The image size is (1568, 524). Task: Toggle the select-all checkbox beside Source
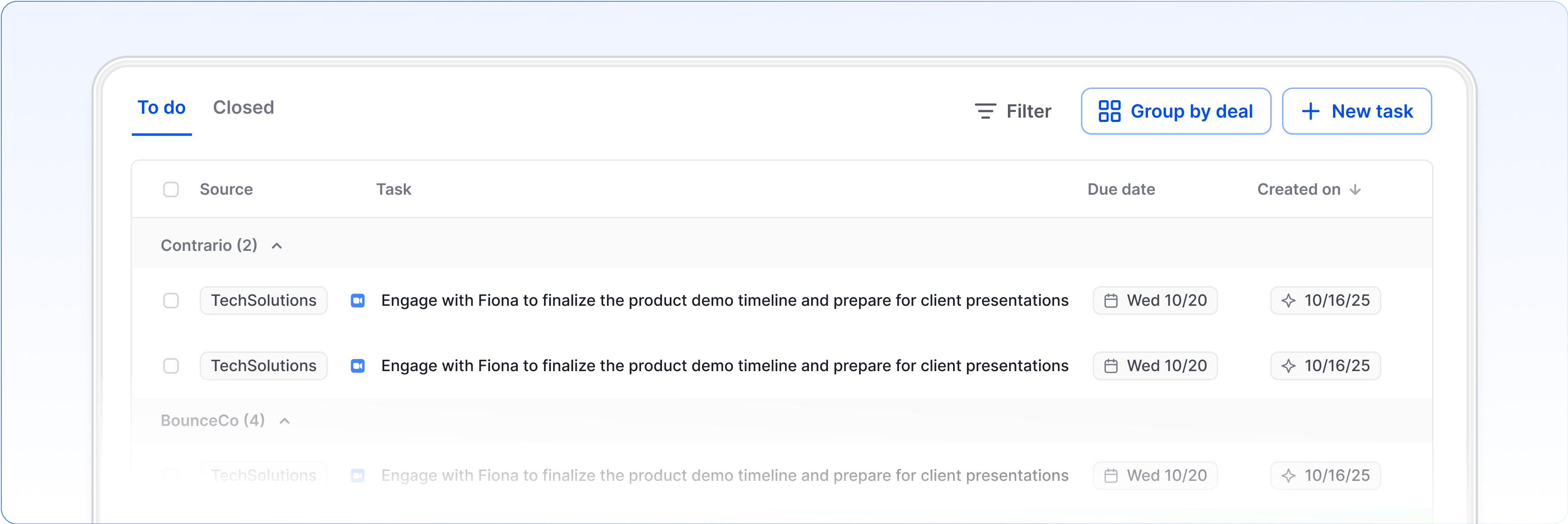(171, 189)
